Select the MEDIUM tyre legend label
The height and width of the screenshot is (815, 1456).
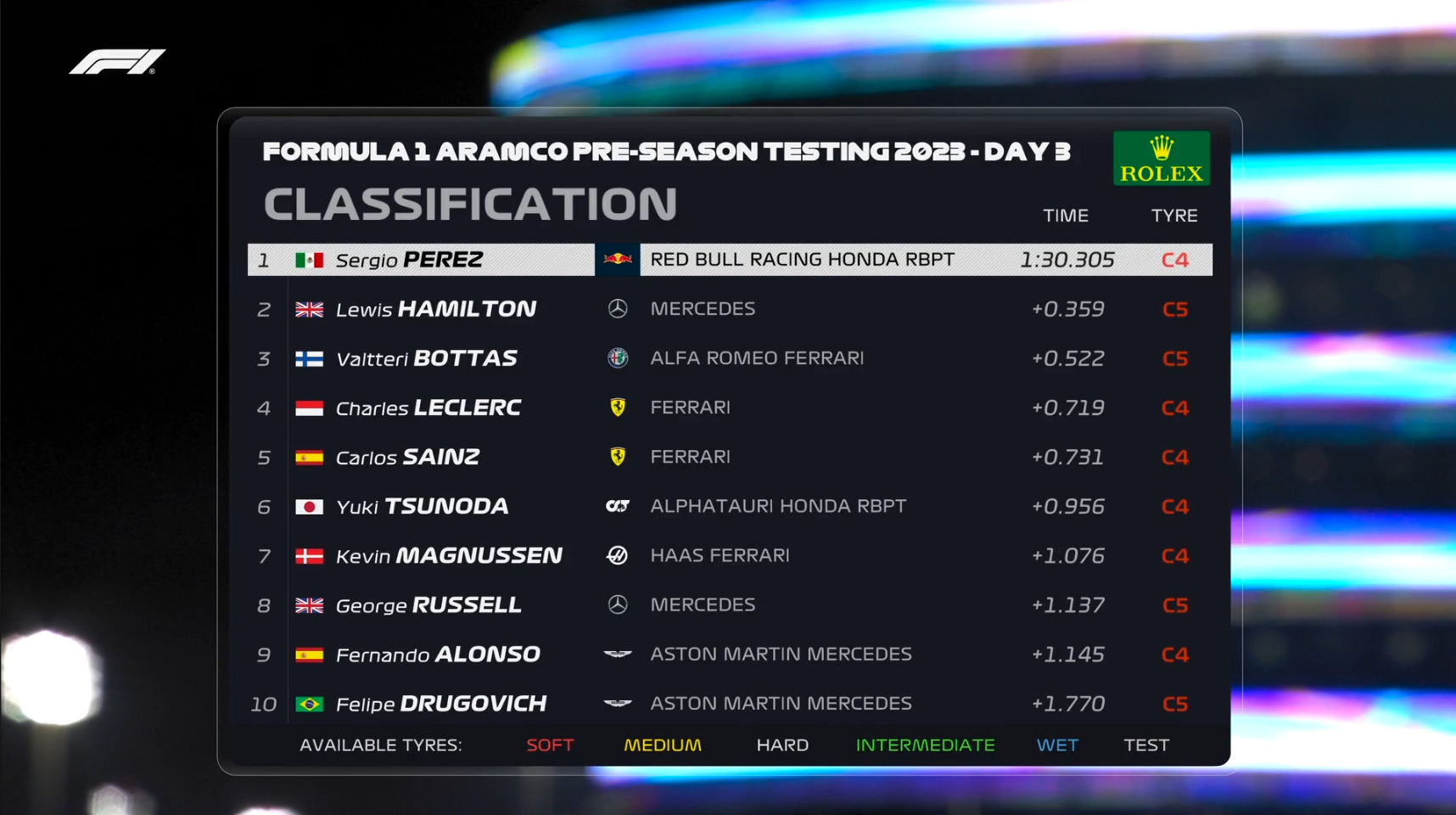tap(663, 745)
